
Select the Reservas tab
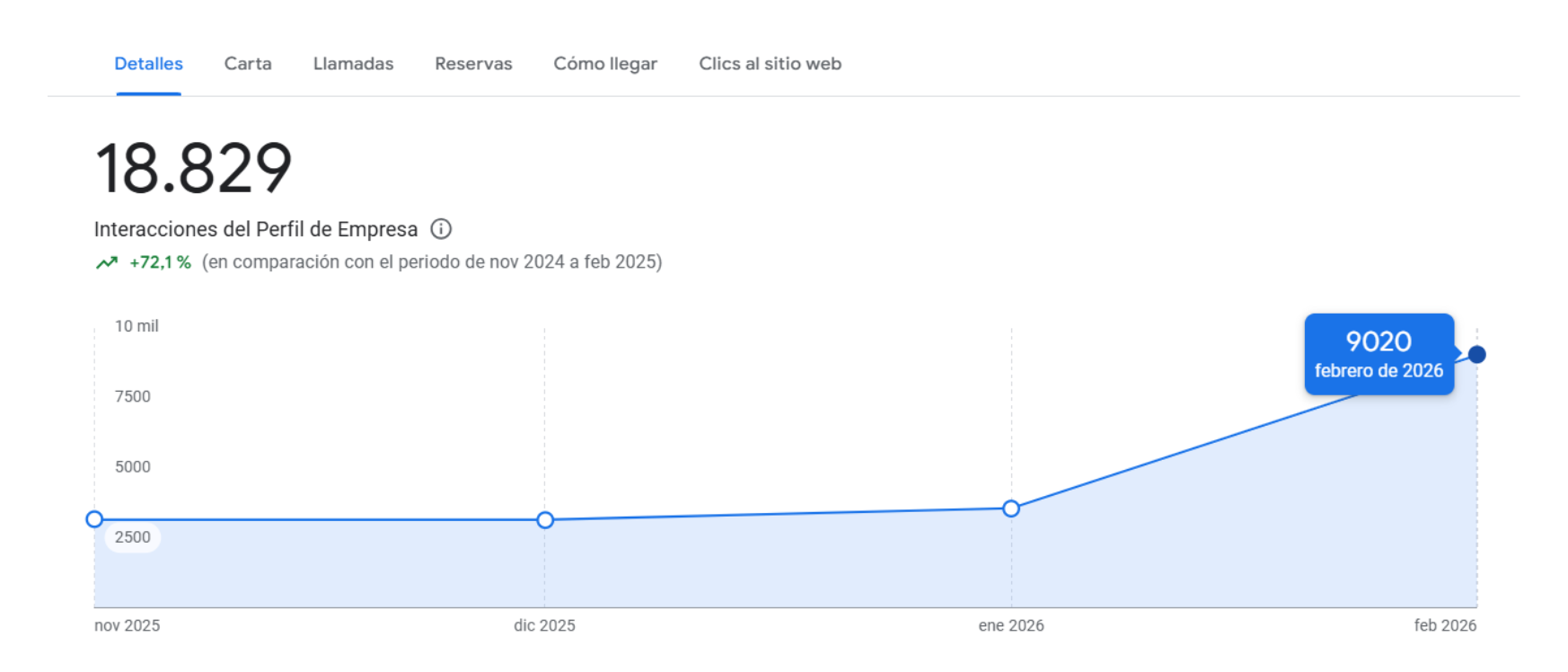click(473, 64)
